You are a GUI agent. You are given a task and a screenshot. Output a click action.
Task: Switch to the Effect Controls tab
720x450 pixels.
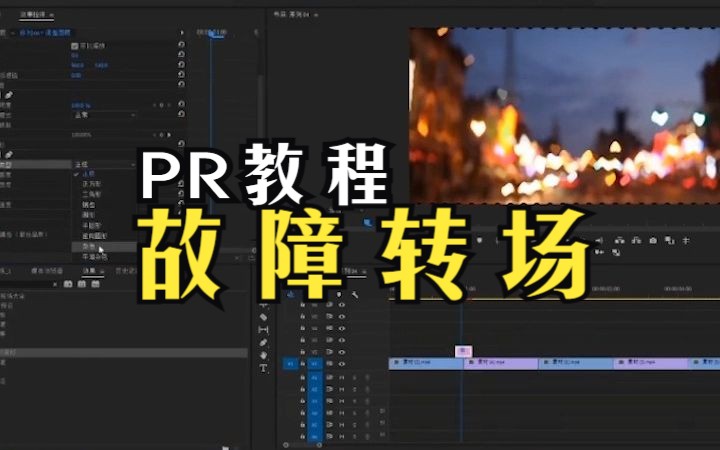(x=35, y=15)
